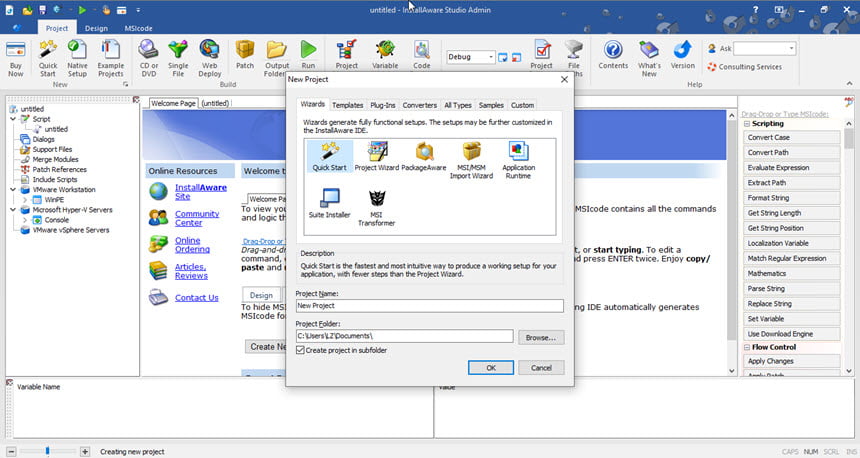
Task: Open the MSIcode ribbon tab
Action: (138, 28)
